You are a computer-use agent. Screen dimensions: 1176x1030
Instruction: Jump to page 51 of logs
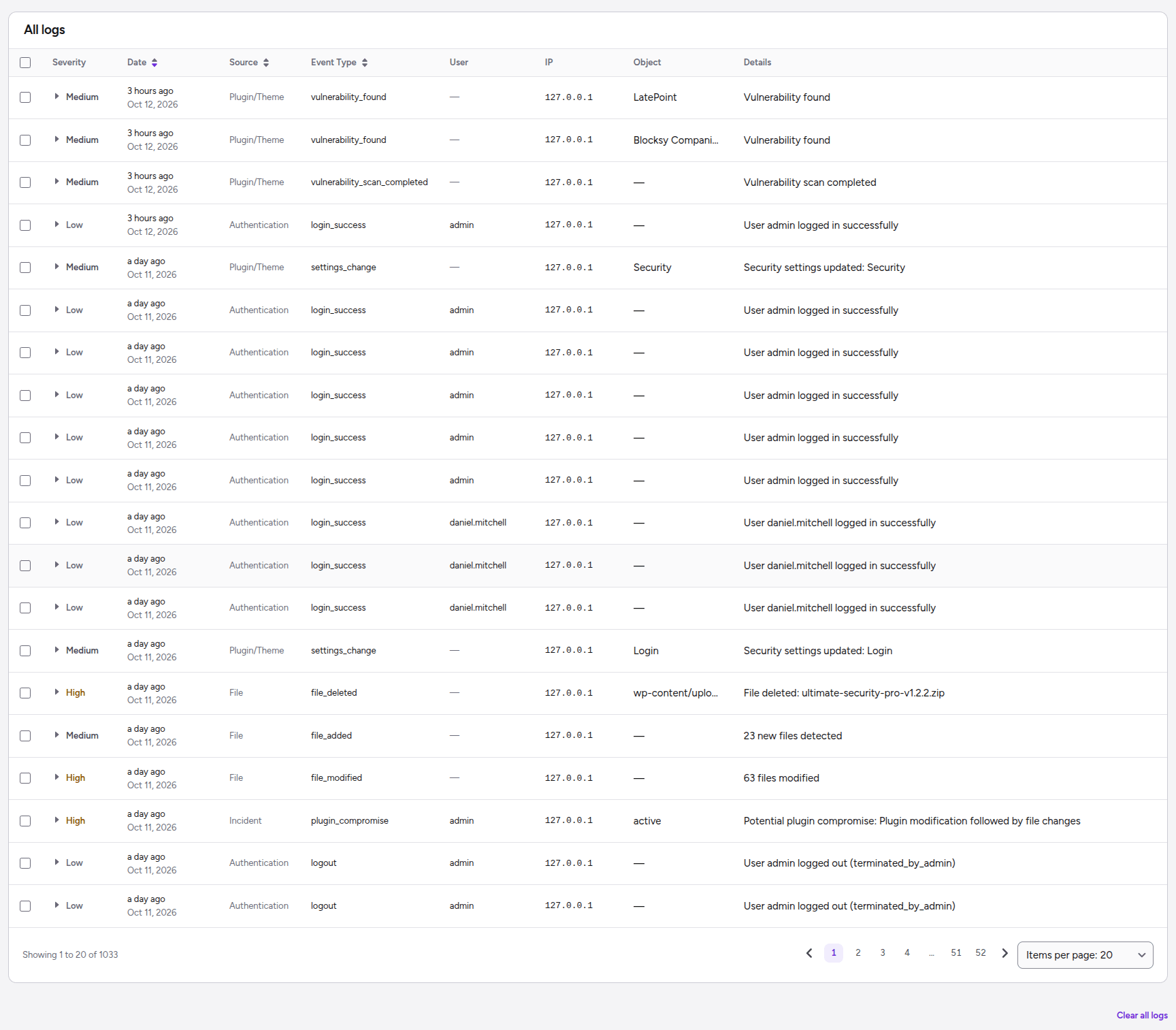coord(956,953)
